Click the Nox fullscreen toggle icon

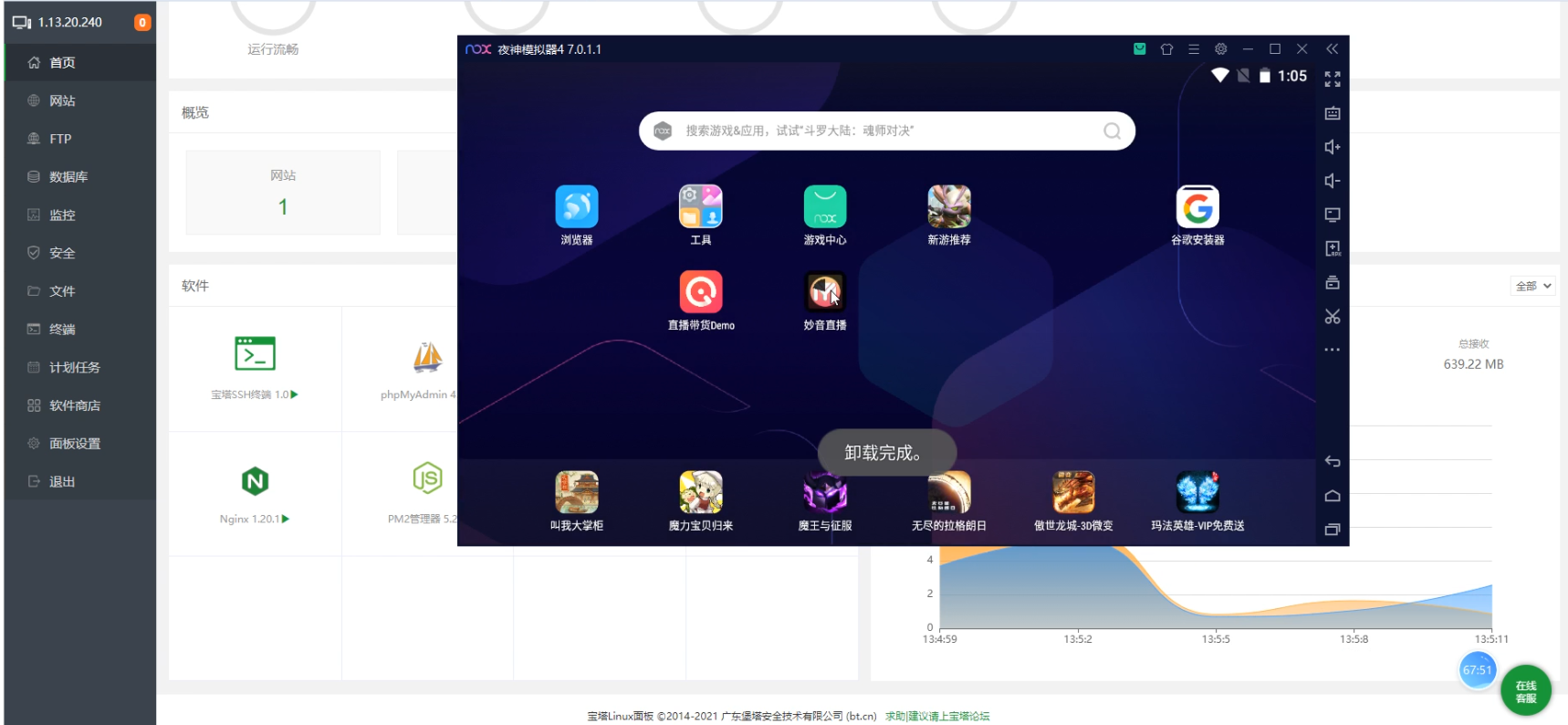[1333, 79]
